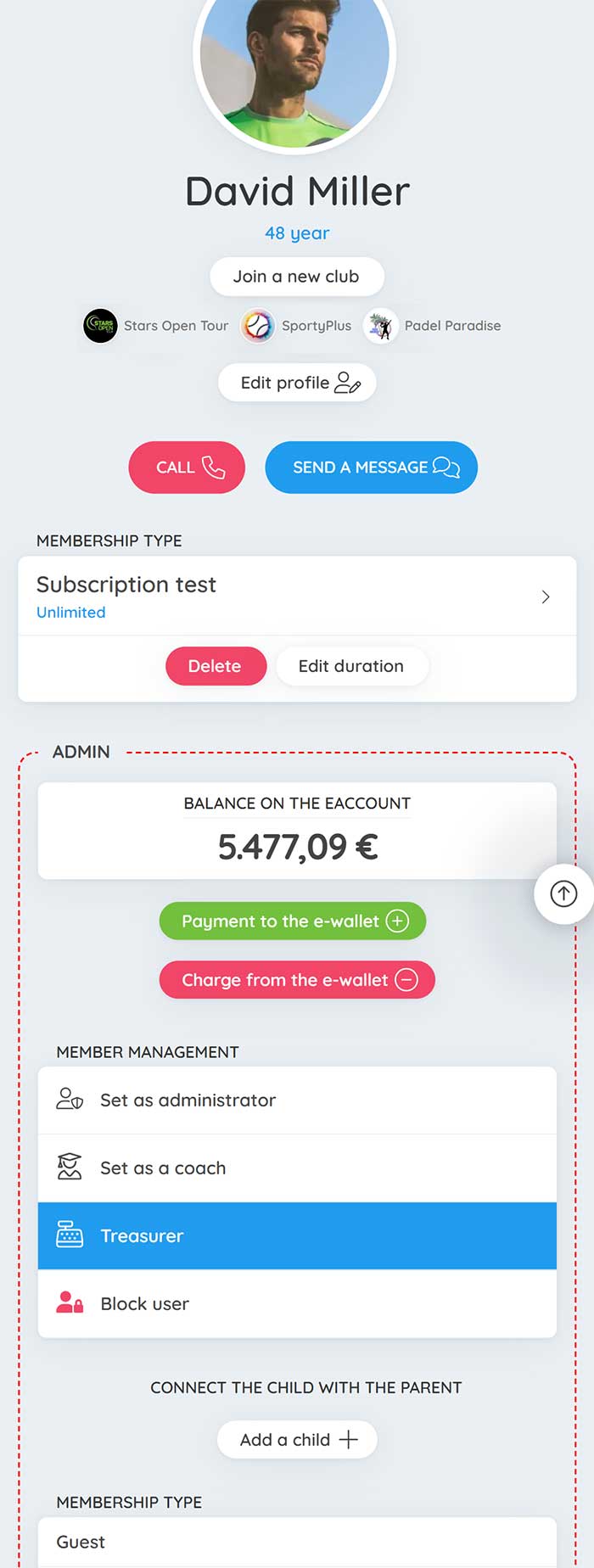The image size is (594, 1568).
Task: Open the Edit profile option
Action: tap(297, 383)
